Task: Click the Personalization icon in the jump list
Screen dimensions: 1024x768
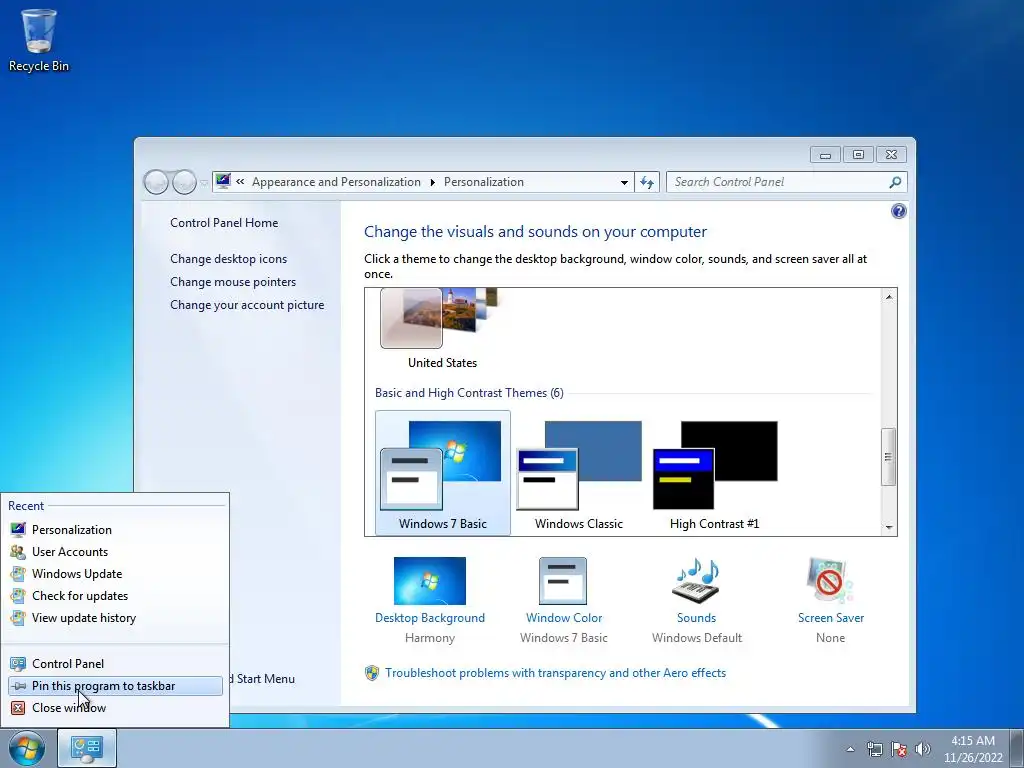Action: (x=18, y=530)
